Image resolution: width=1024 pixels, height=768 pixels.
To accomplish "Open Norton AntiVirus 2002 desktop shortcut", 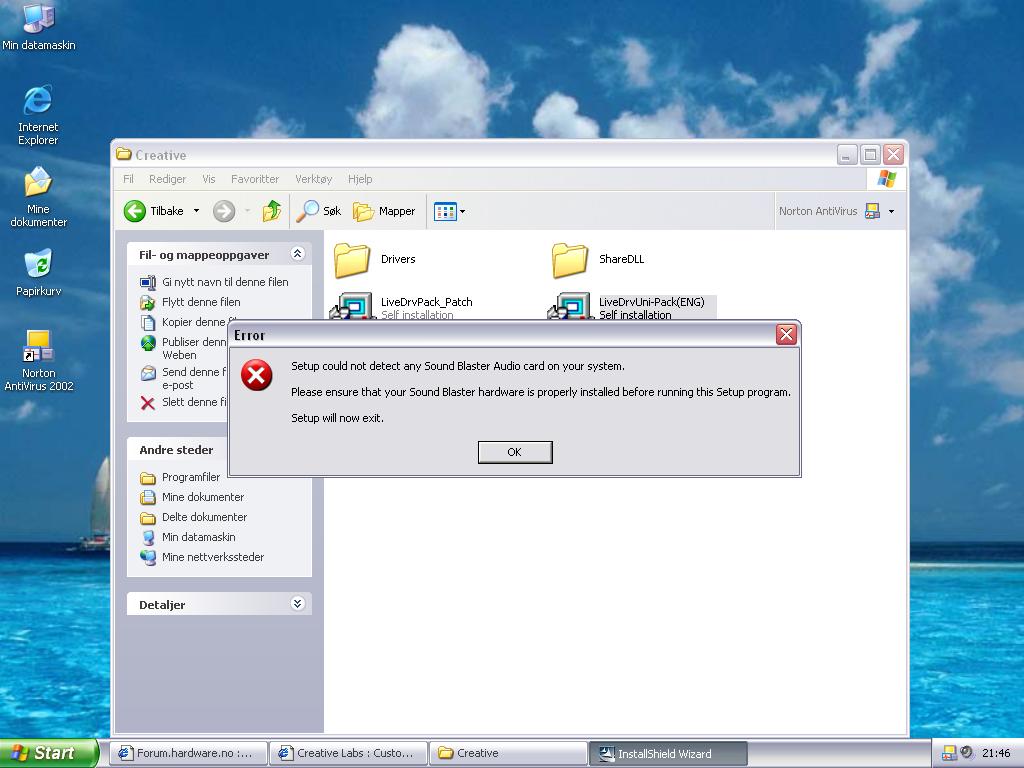I will [x=39, y=360].
